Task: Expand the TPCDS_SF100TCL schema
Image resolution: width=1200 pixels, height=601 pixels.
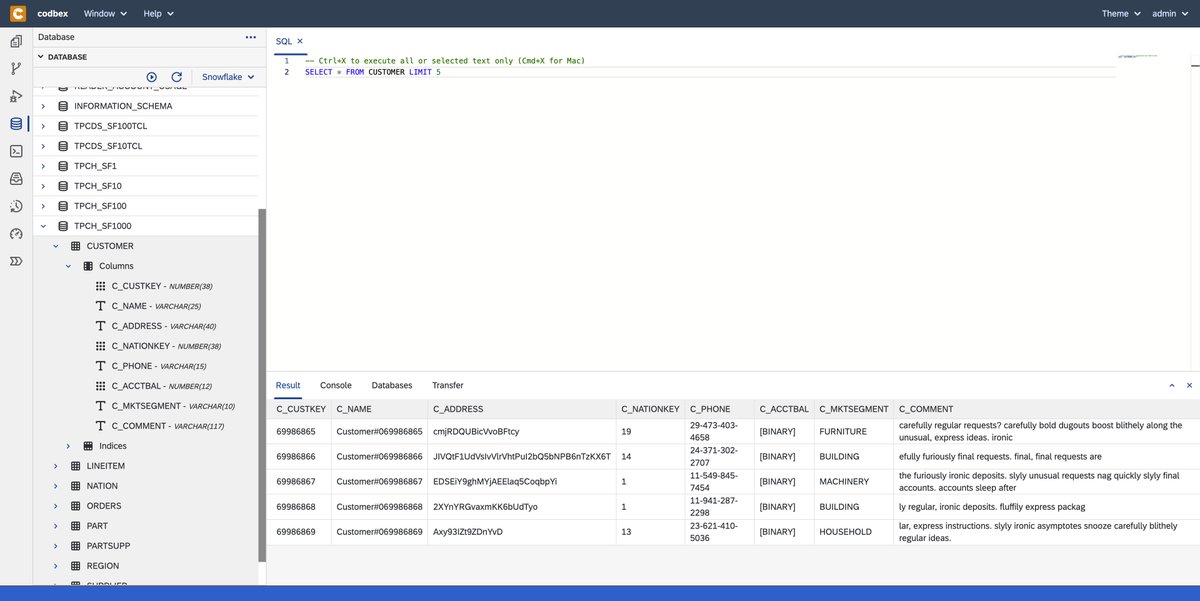Action: [x=43, y=126]
